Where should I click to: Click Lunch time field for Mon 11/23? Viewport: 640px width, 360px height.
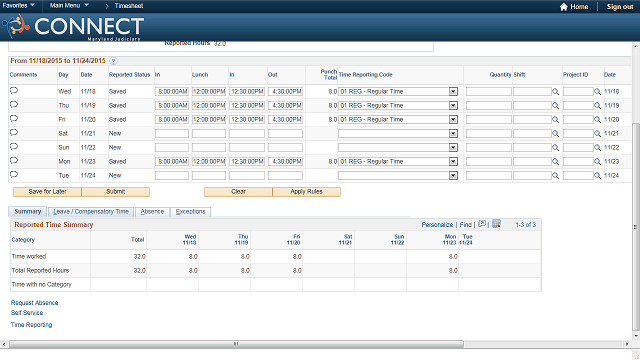point(209,162)
